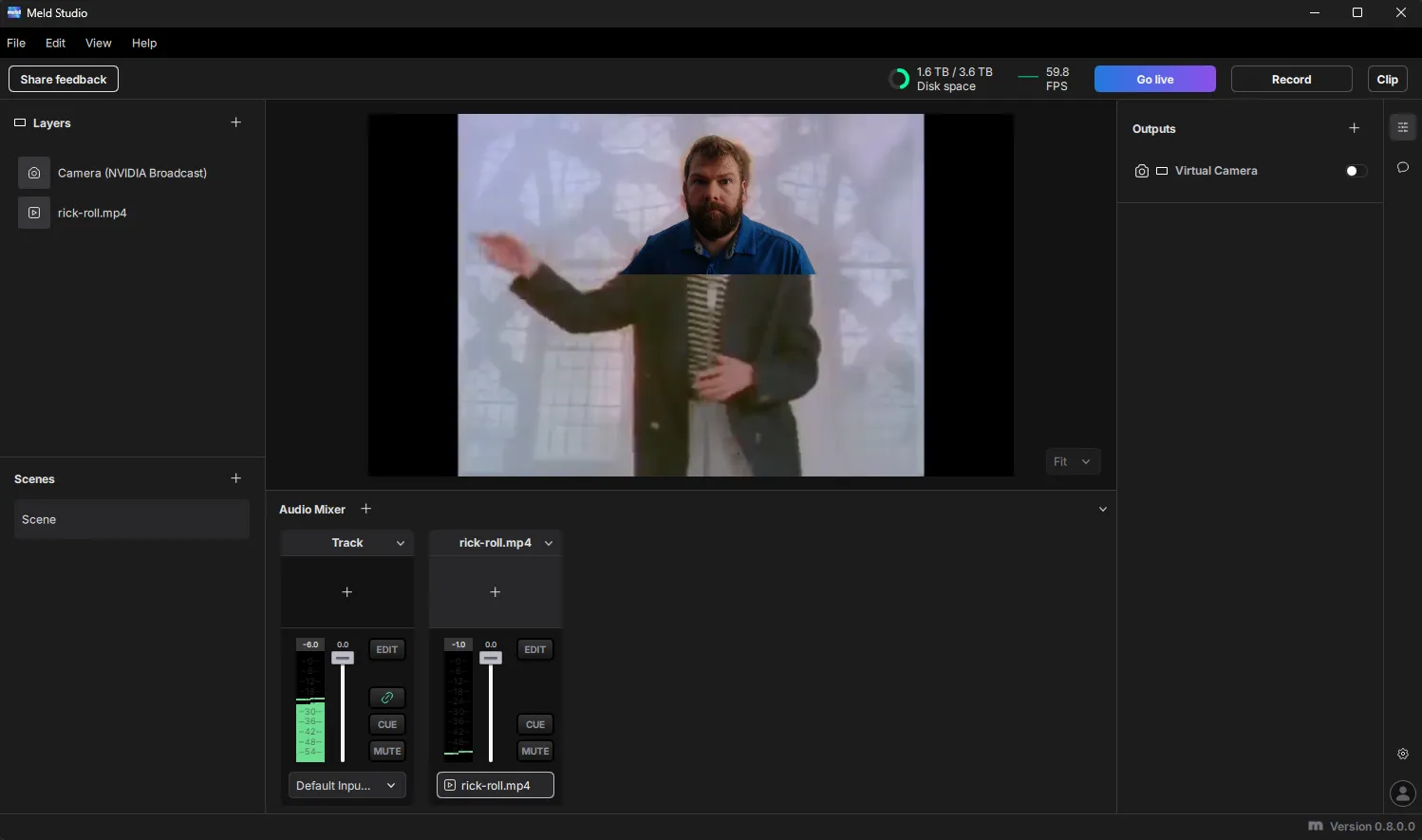Open the Fit zoom dropdown
Viewport: 1422px width, 840px height.
[1073, 461]
